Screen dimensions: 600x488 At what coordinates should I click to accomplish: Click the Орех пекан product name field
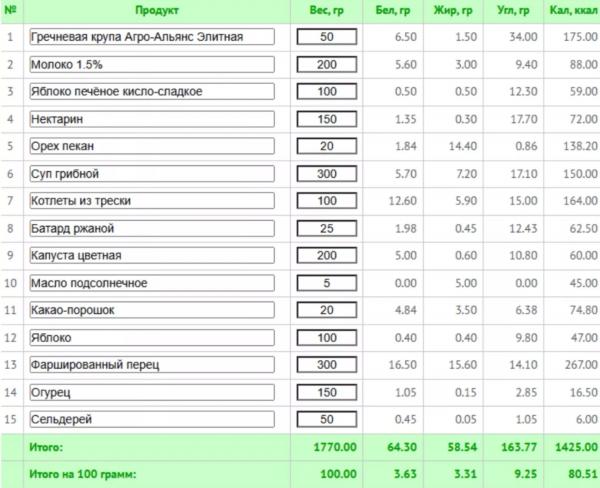point(152,146)
